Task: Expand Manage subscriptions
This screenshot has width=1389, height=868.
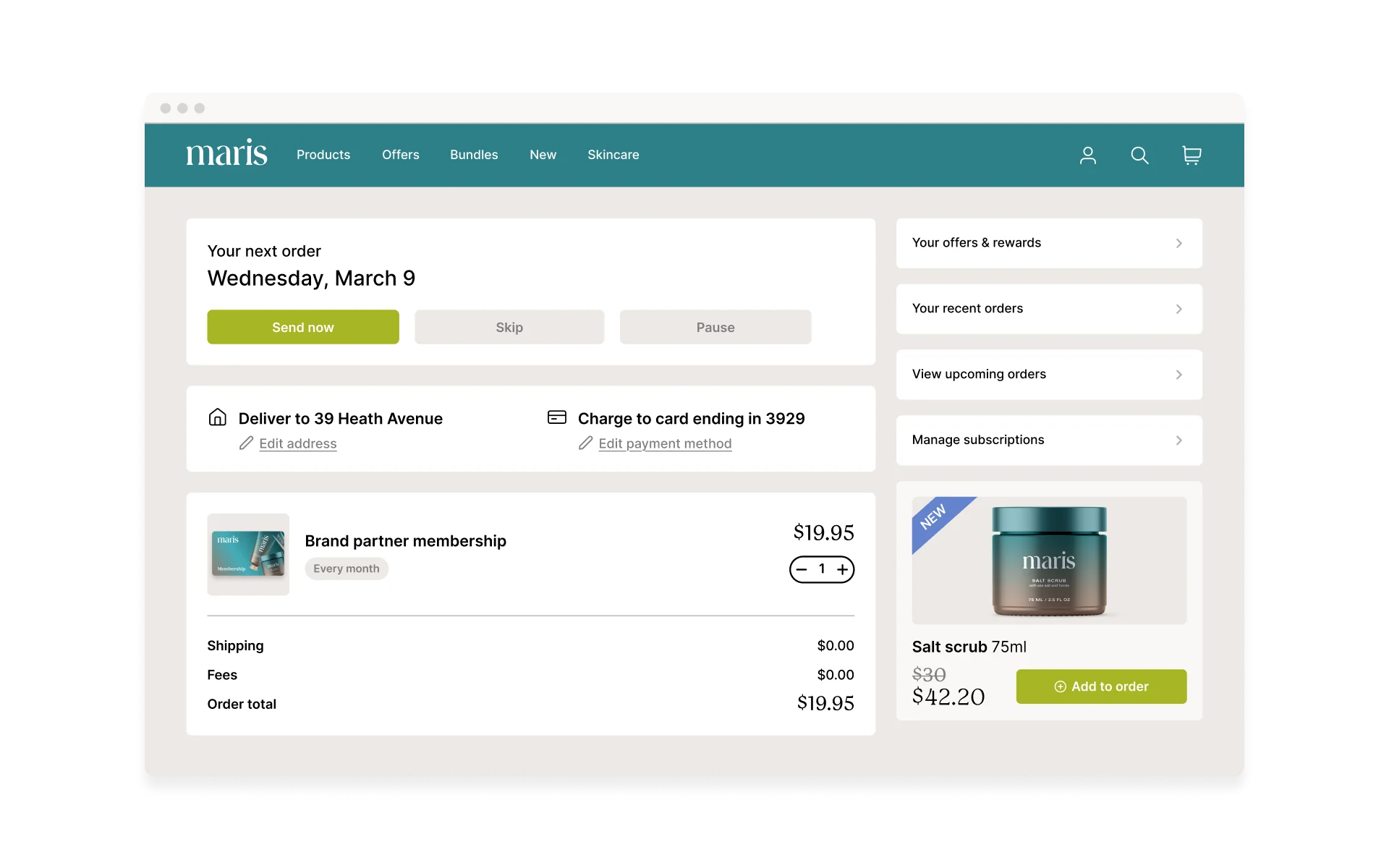Action: point(1048,440)
